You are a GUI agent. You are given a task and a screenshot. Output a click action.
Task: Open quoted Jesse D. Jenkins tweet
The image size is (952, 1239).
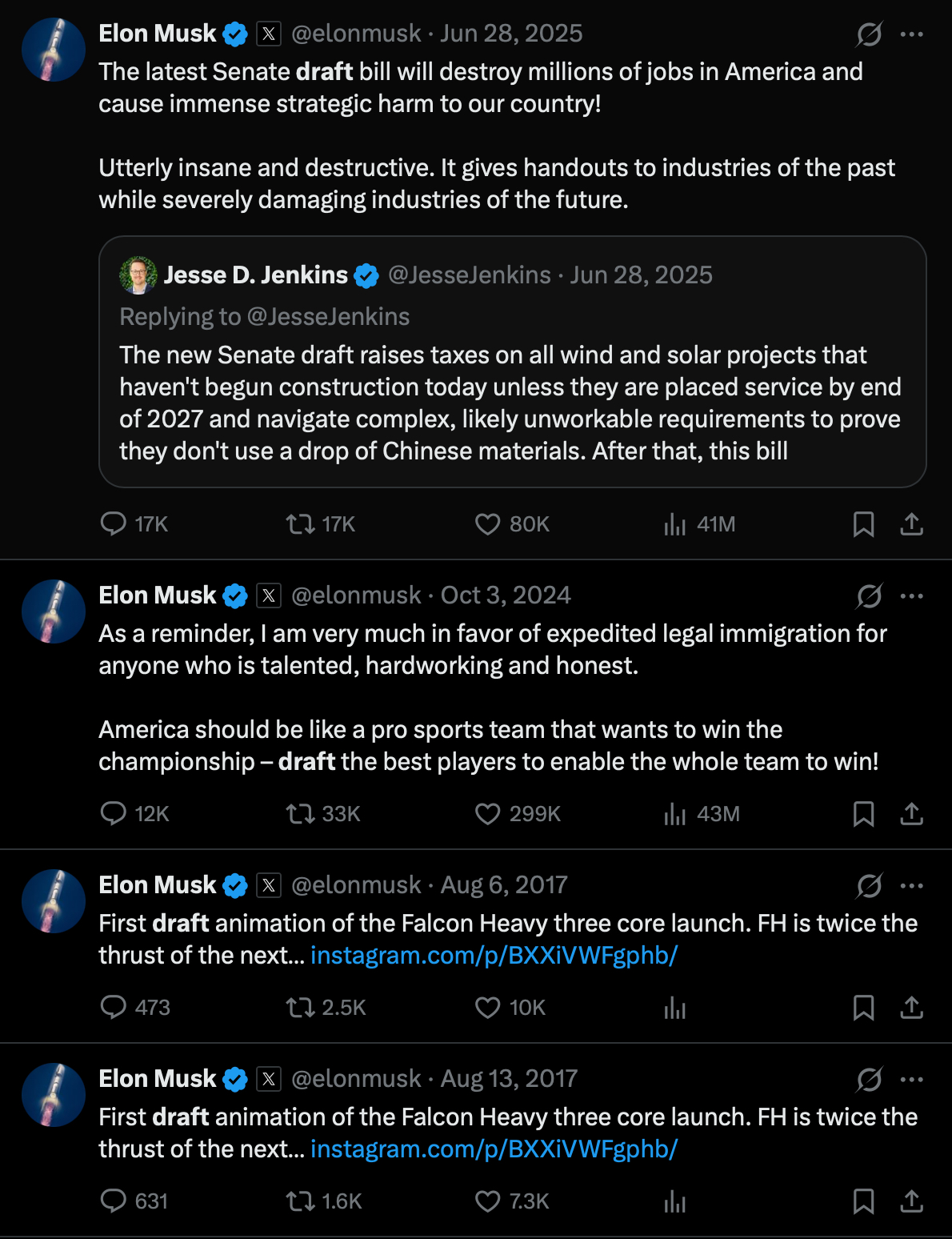[x=512, y=400]
